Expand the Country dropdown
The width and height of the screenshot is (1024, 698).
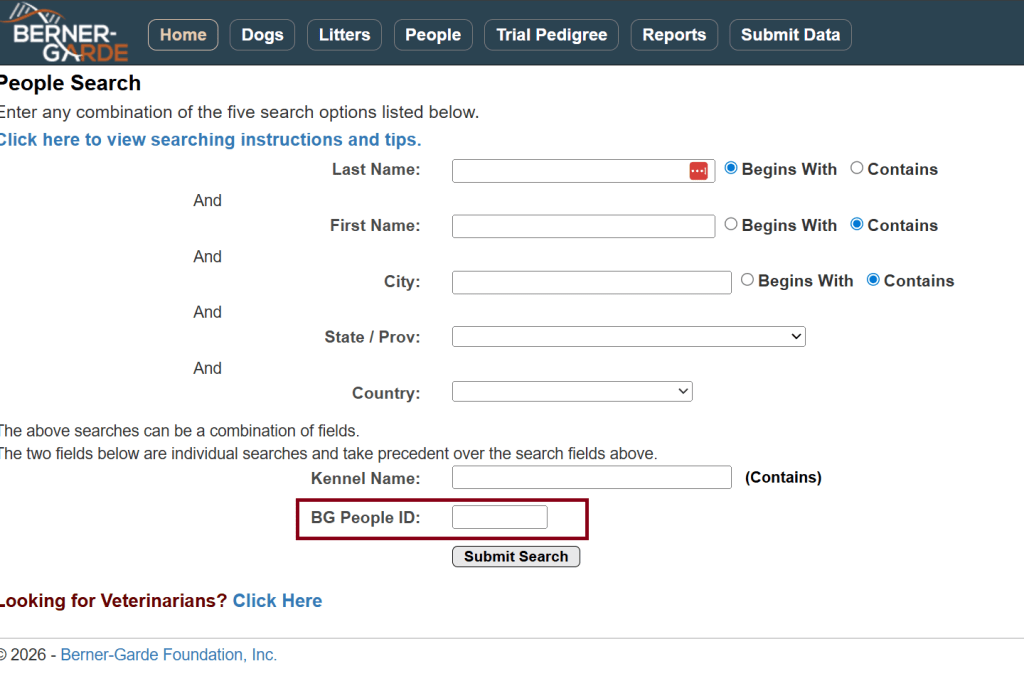click(x=572, y=392)
